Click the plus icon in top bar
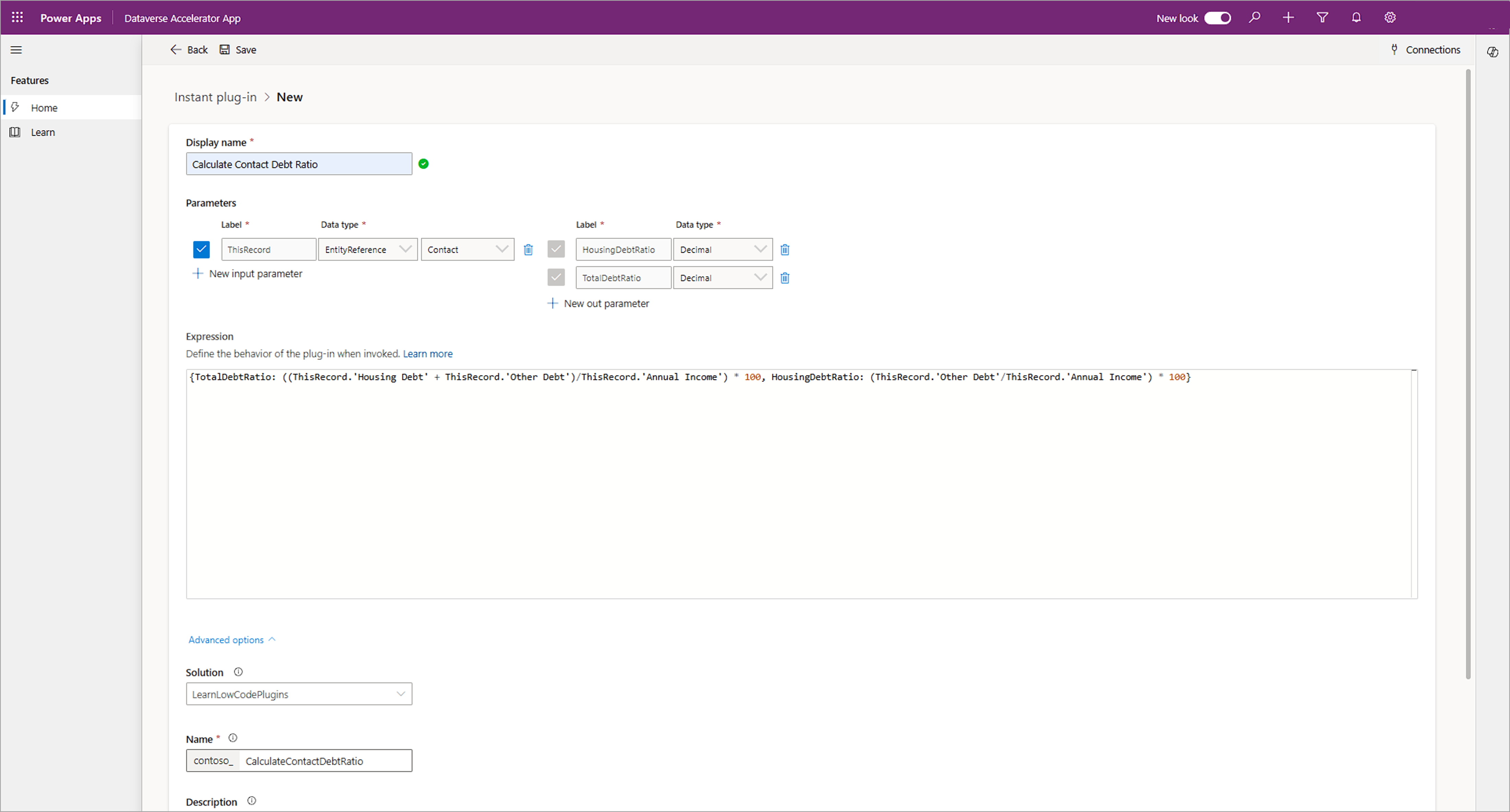The width and height of the screenshot is (1510, 812). click(1288, 17)
